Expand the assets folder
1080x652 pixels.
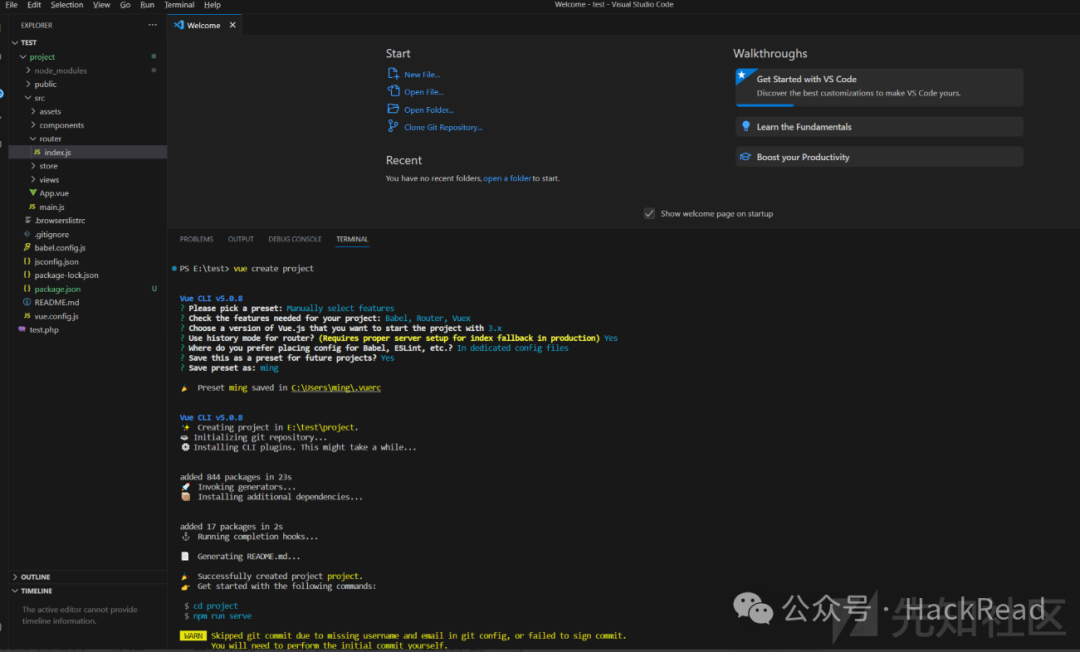click(32, 111)
